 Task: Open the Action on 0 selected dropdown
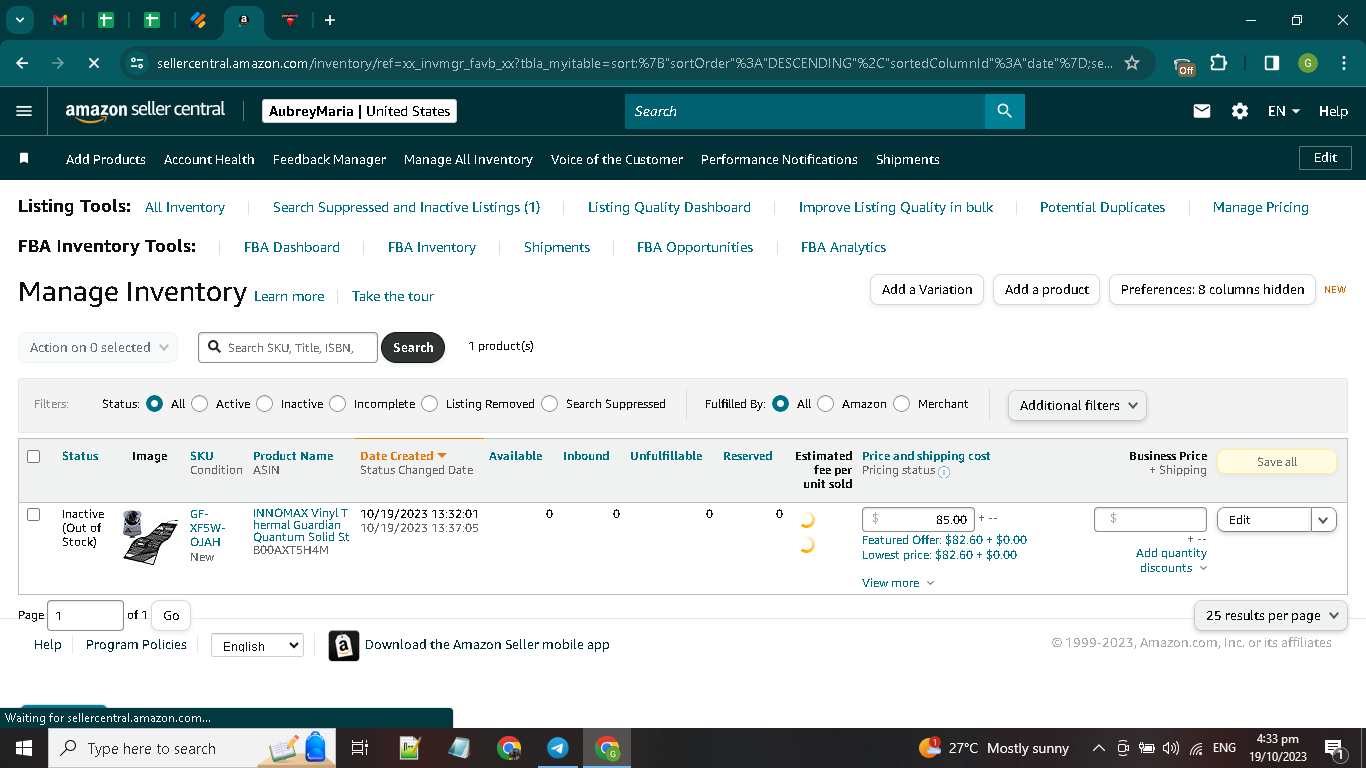[x=98, y=347]
